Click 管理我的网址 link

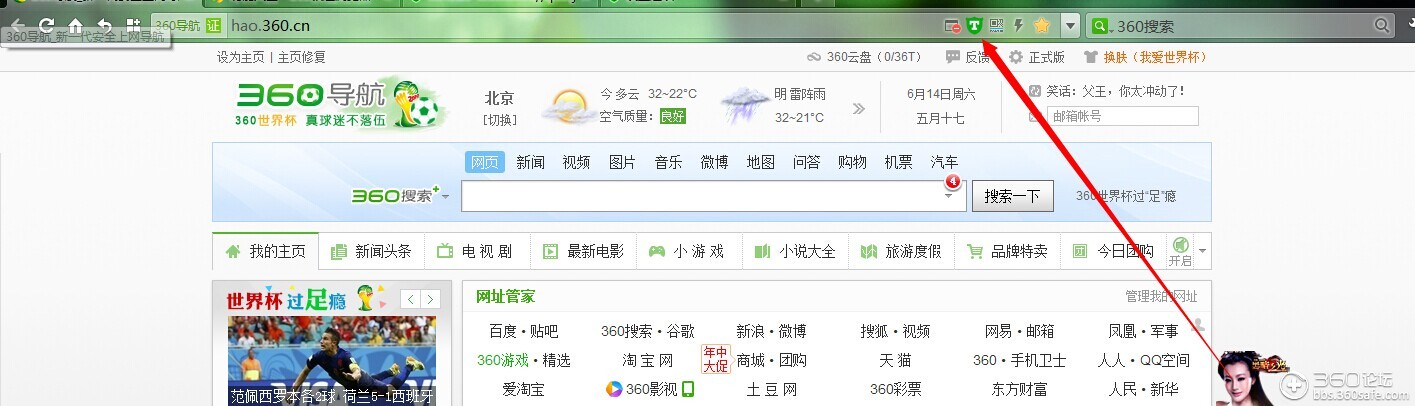pos(1161,296)
